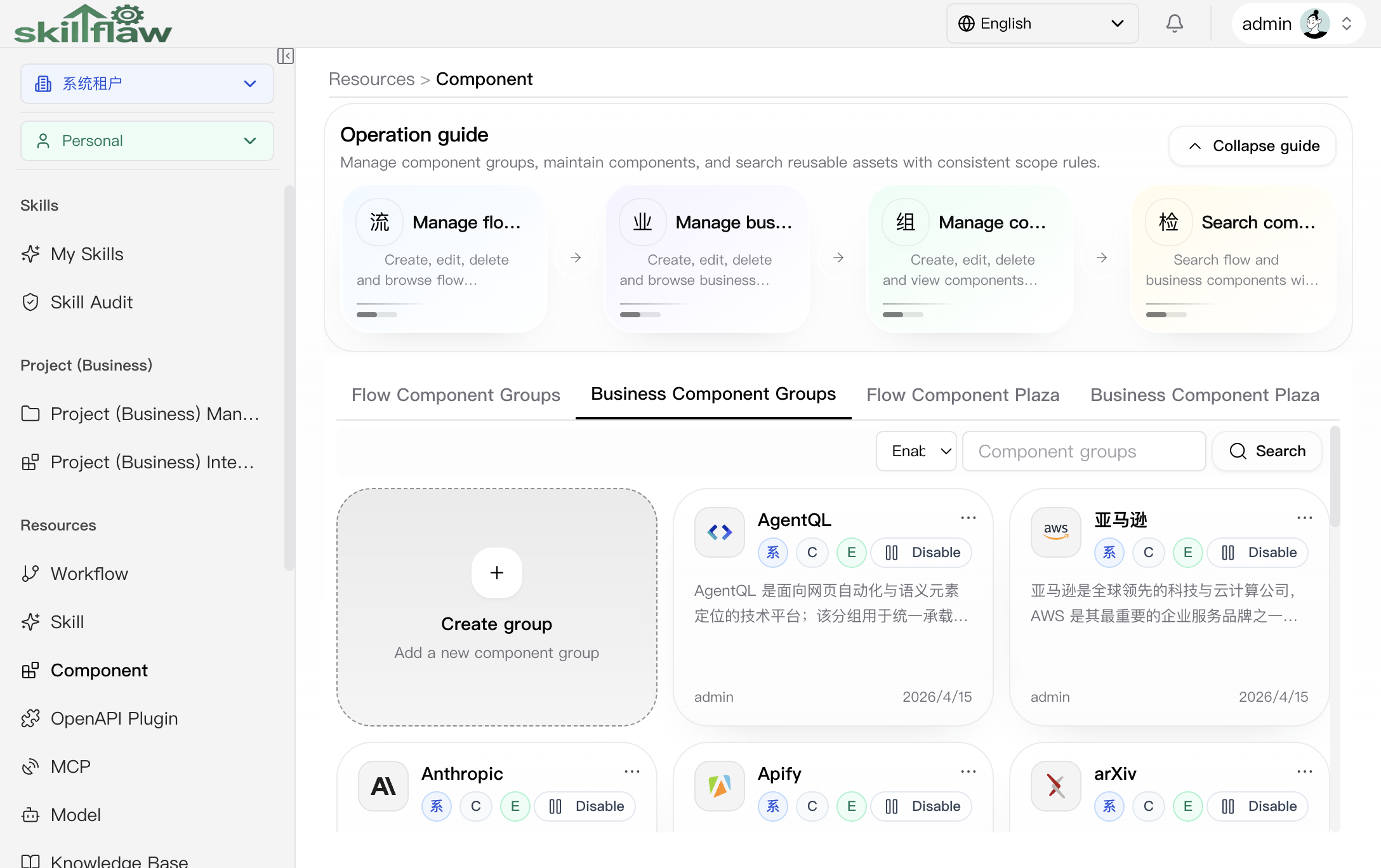Click the Skillflow logo

pos(93,24)
